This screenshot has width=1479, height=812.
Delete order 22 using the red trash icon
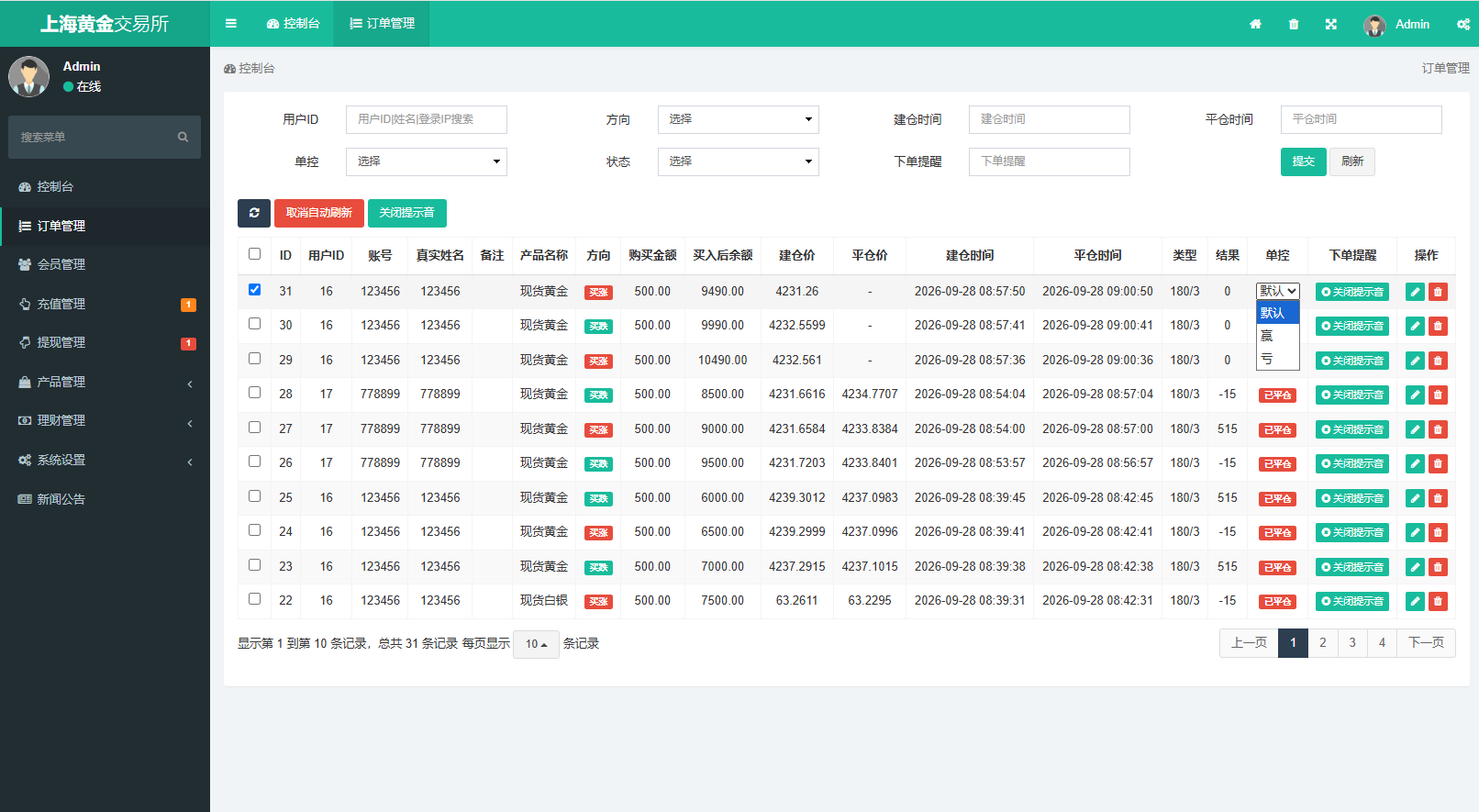[1438, 602]
